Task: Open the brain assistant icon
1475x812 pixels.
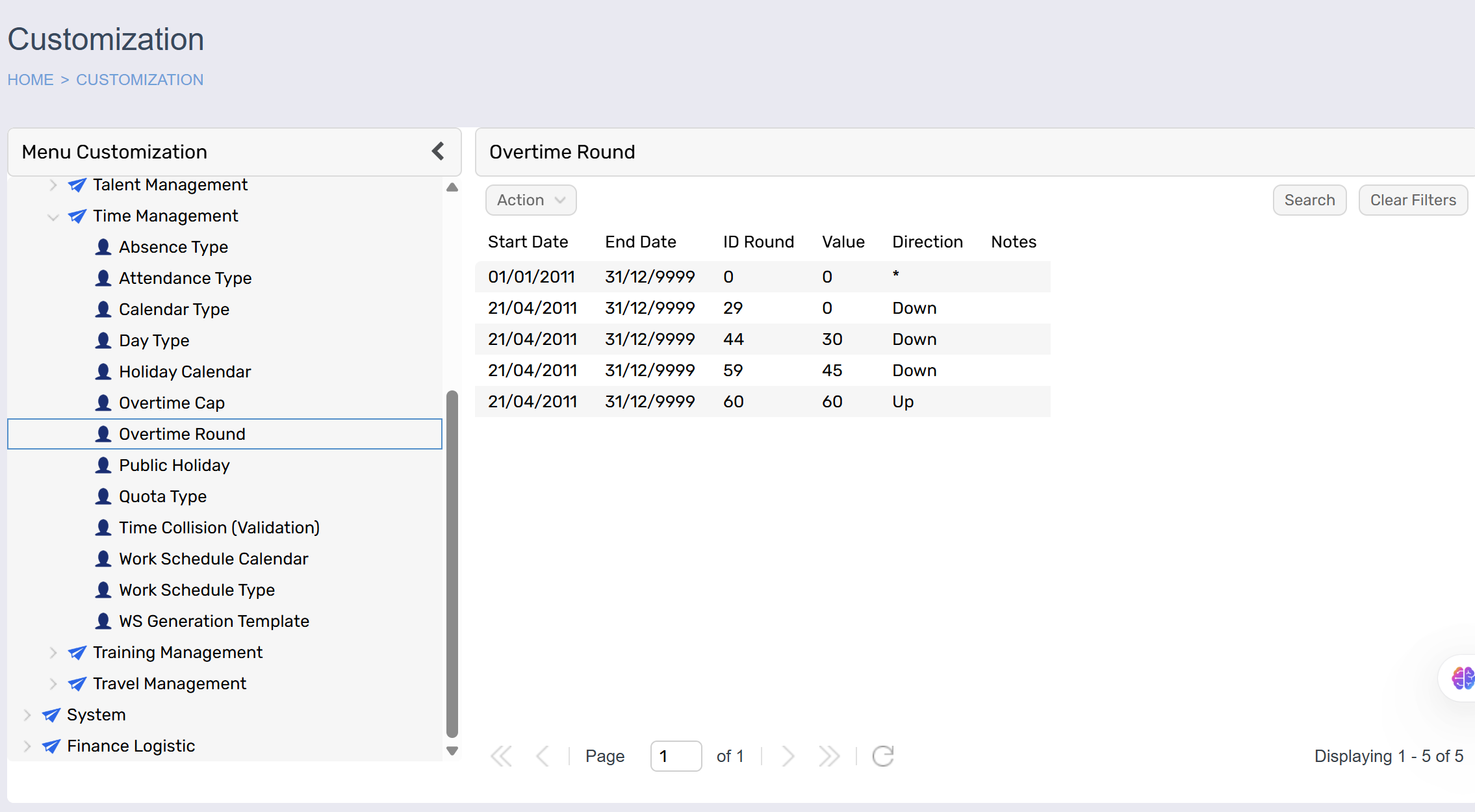Action: pyautogui.click(x=1462, y=678)
